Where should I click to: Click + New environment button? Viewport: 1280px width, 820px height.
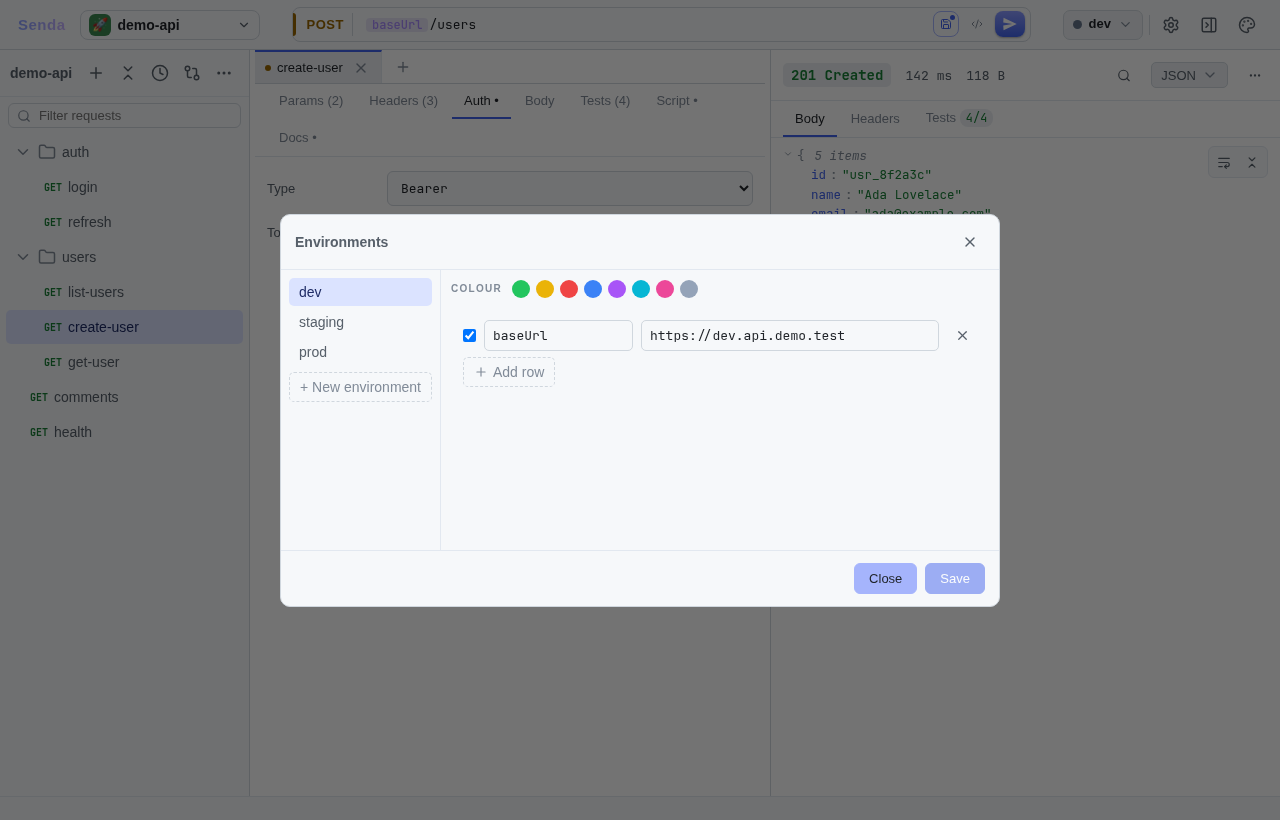click(x=360, y=387)
